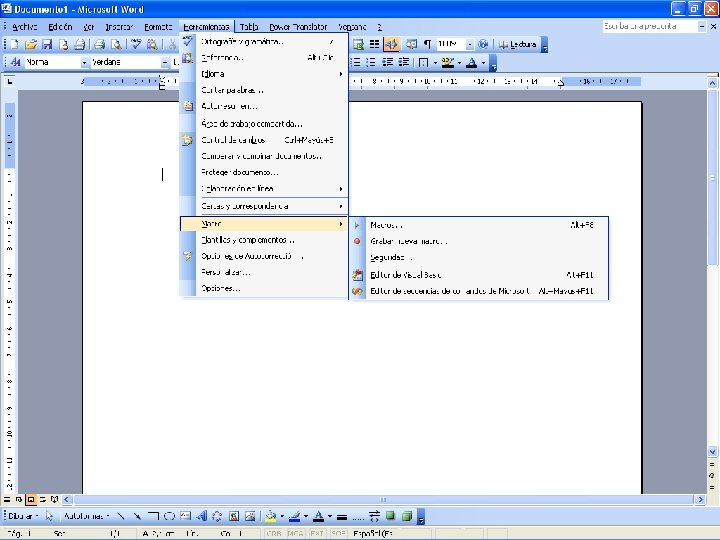This screenshot has height=540, width=720.
Task: Toggle Show/Hide paragraph marks icon
Action: click(x=427, y=45)
